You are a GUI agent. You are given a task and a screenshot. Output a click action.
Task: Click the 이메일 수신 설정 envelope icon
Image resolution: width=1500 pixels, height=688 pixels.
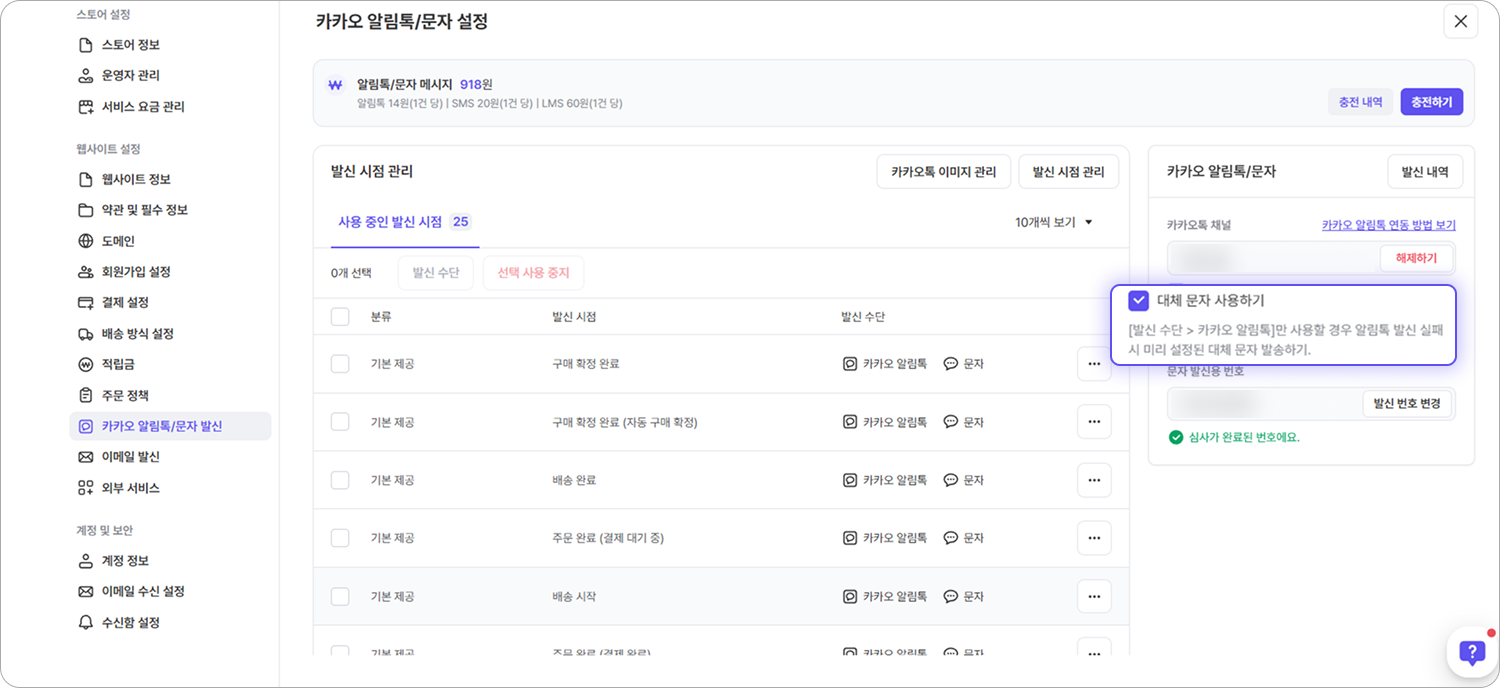point(85,592)
